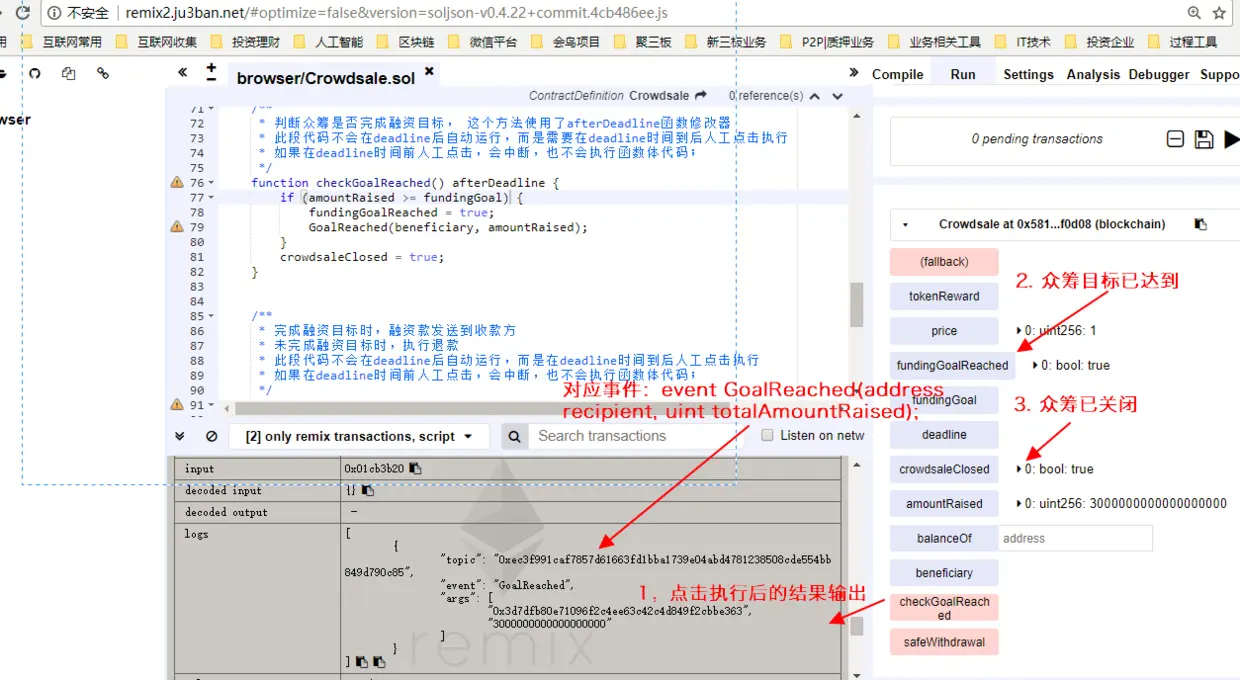Viewport: 1240px width, 680px height.
Task: Toggle the Listen on network checkbox
Action: 768,435
